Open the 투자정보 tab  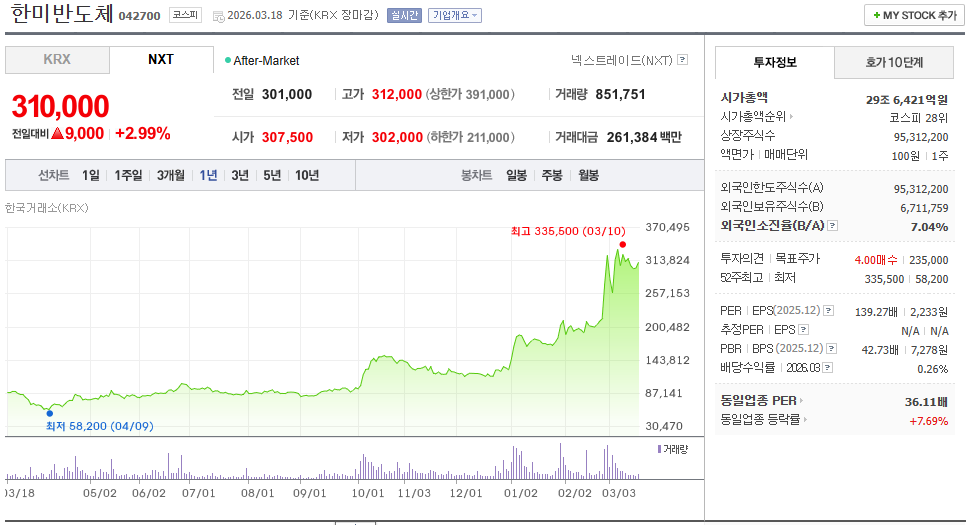click(775, 62)
